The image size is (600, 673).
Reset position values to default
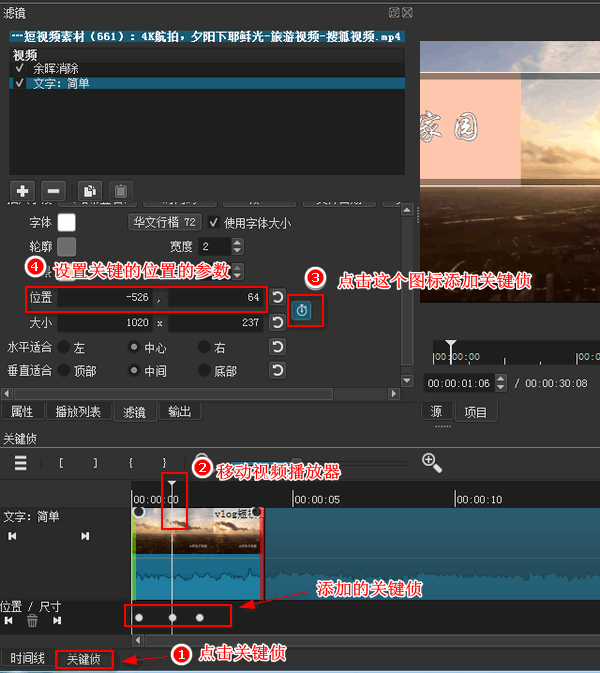pyautogui.click(x=278, y=297)
